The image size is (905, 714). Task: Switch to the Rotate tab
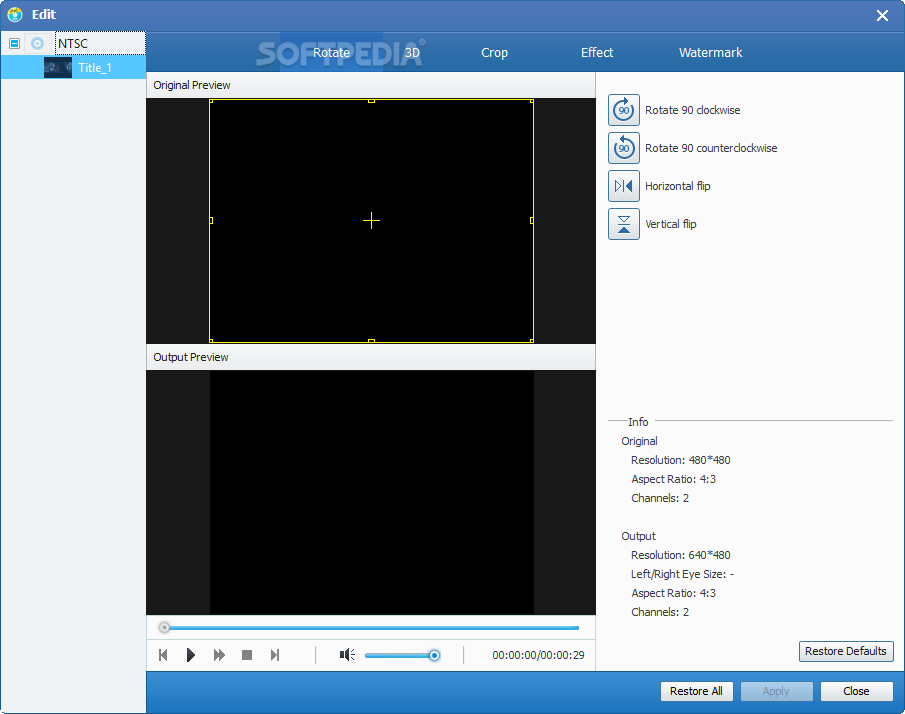pos(331,53)
